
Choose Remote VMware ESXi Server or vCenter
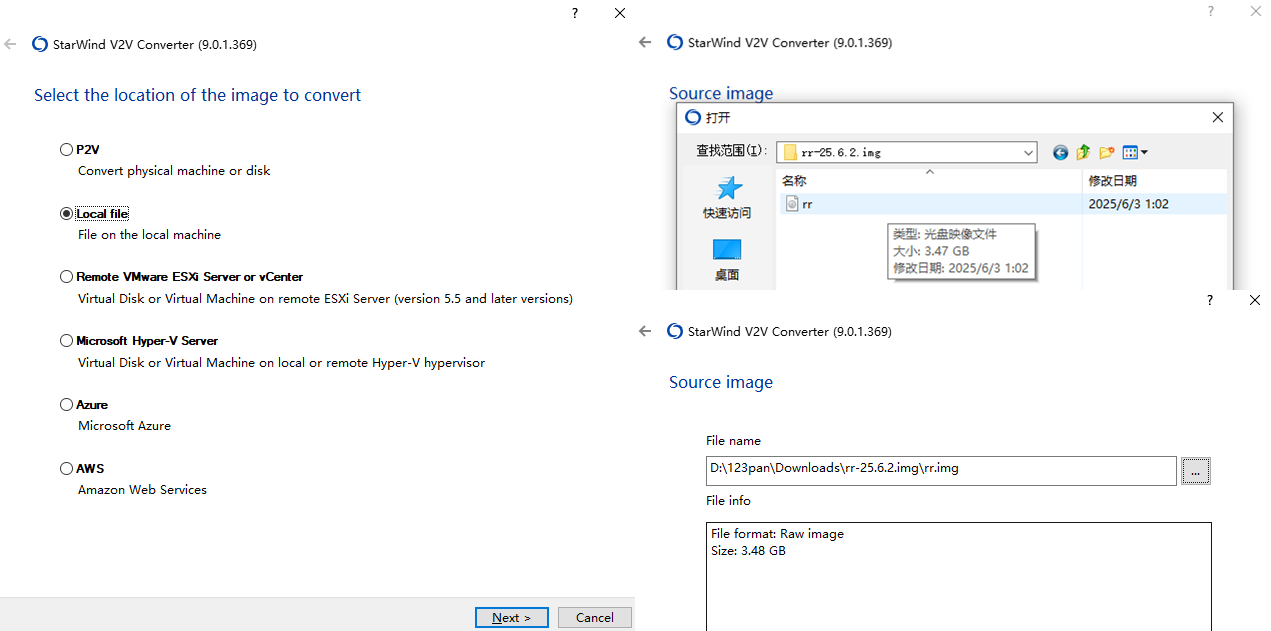(x=67, y=277)
